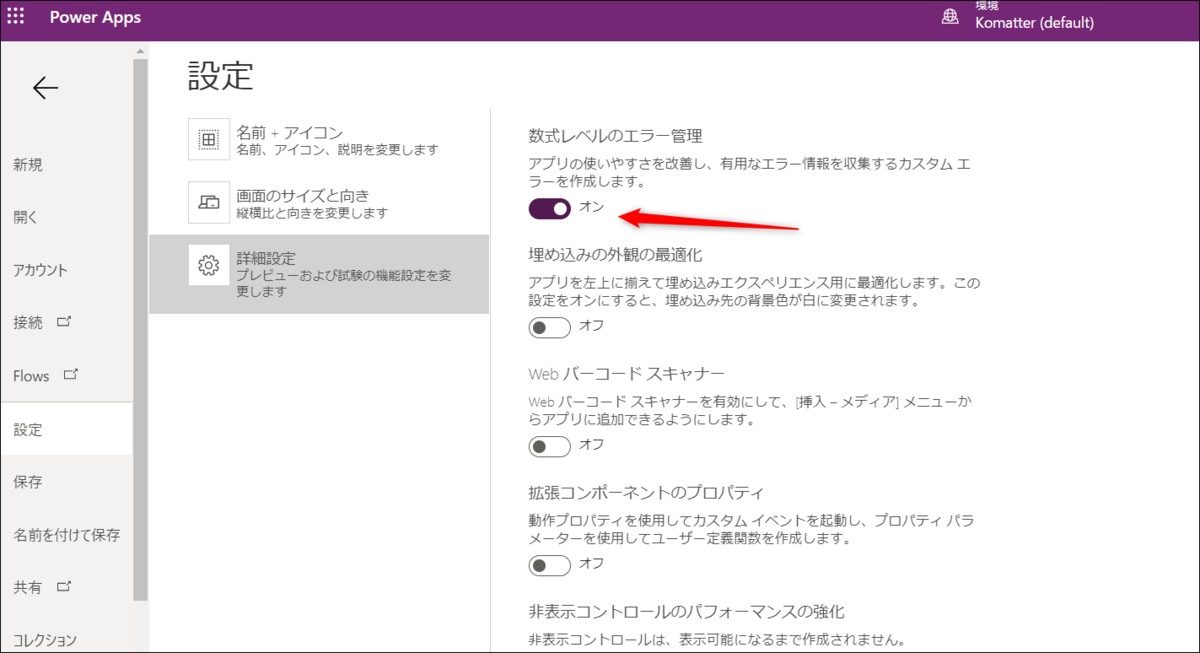
Task: Click external link icon next to Flows
Action: (x=71, y=375)
